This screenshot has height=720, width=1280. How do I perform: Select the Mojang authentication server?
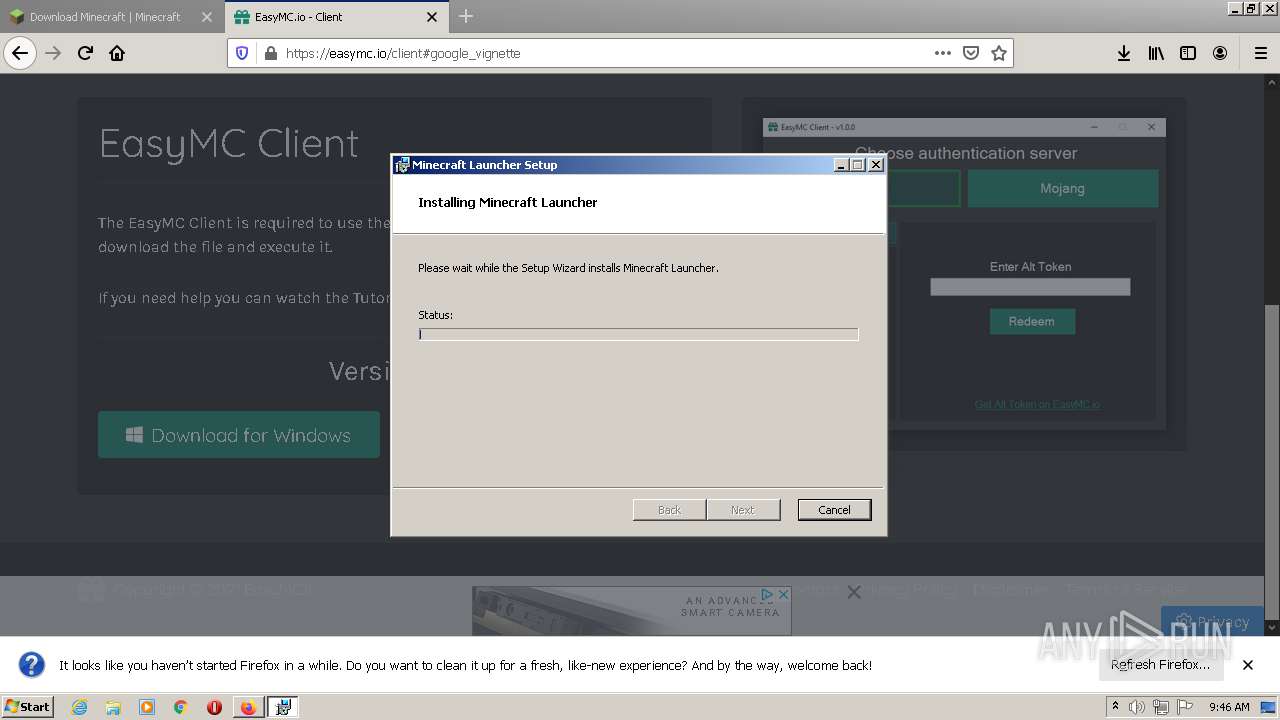[1062, 188]
